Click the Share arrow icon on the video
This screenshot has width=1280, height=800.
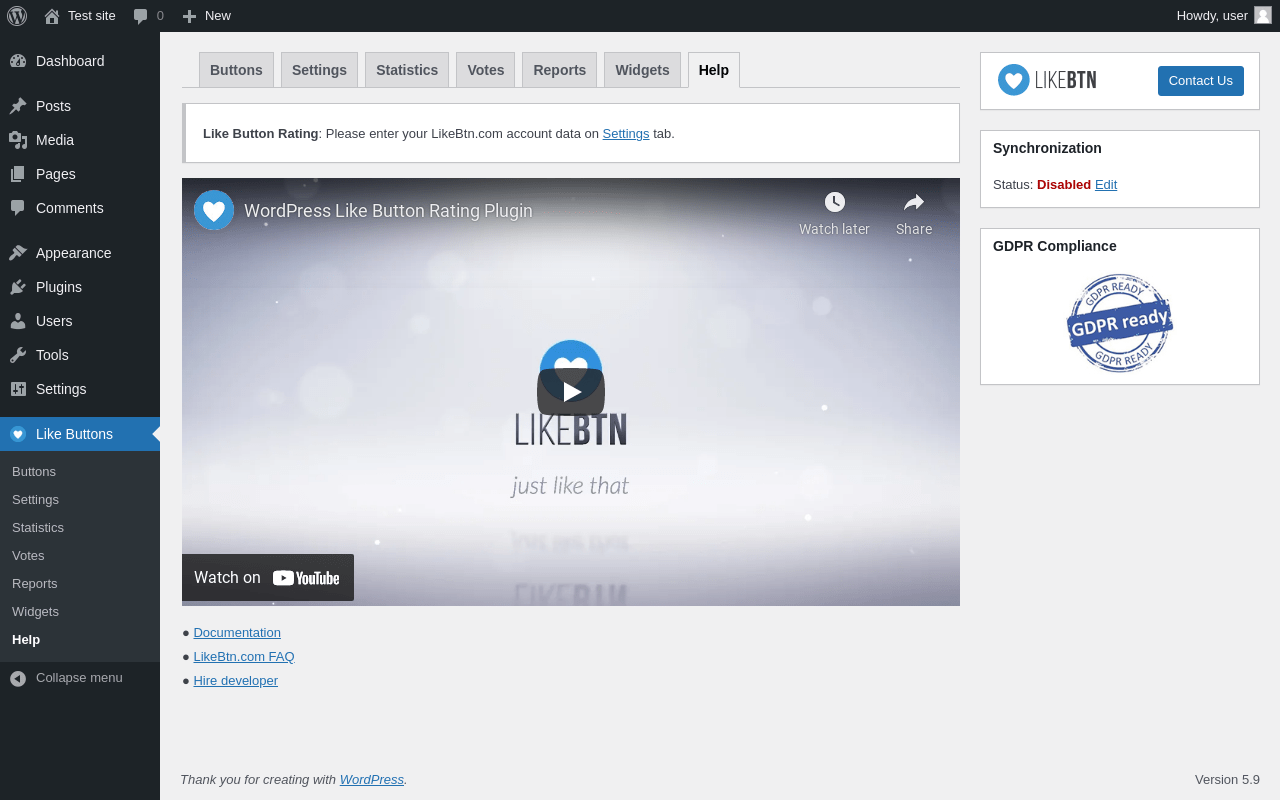coord(914,202)
